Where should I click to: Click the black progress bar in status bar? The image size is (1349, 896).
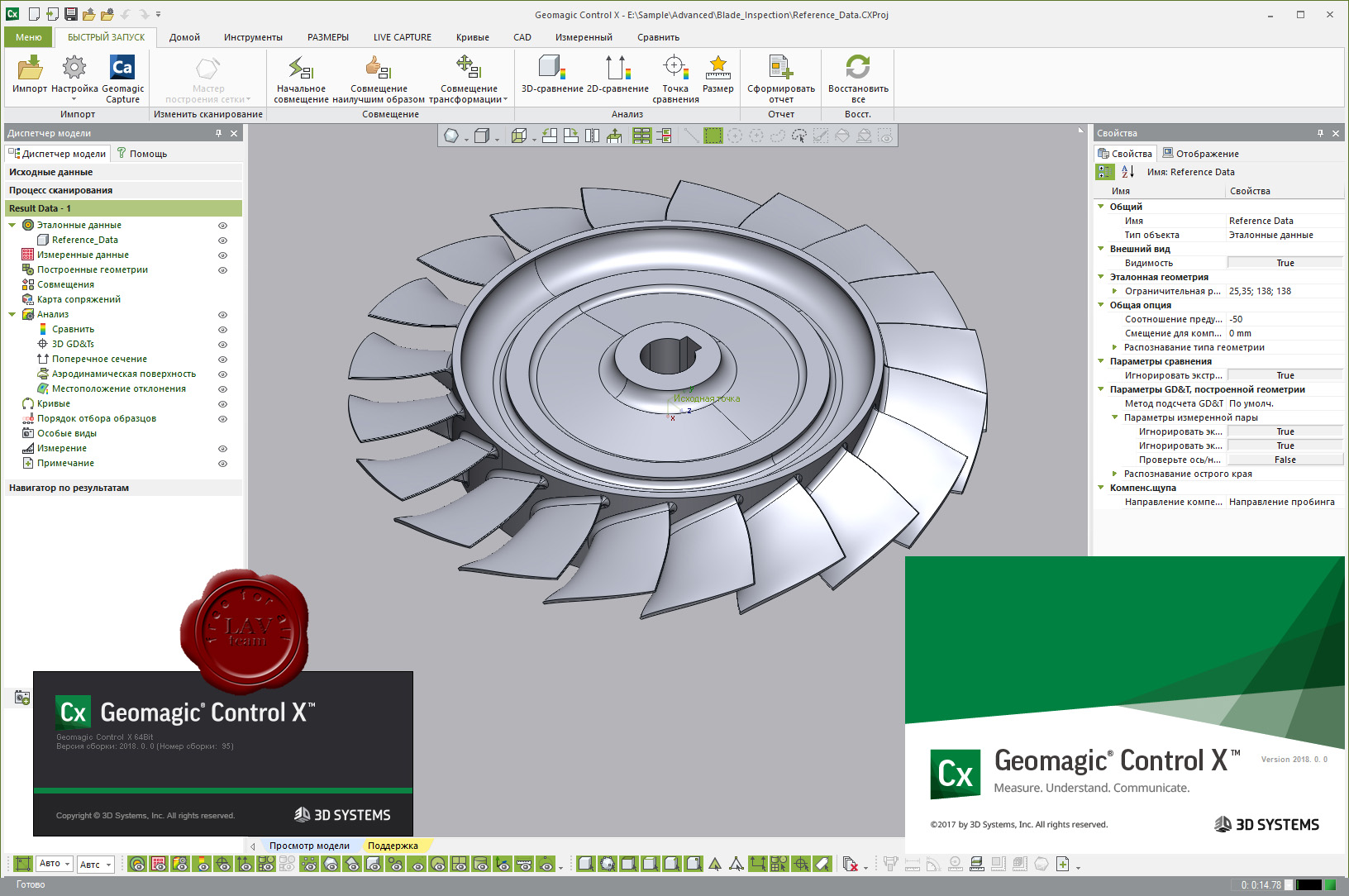(x=1308, y=884)
